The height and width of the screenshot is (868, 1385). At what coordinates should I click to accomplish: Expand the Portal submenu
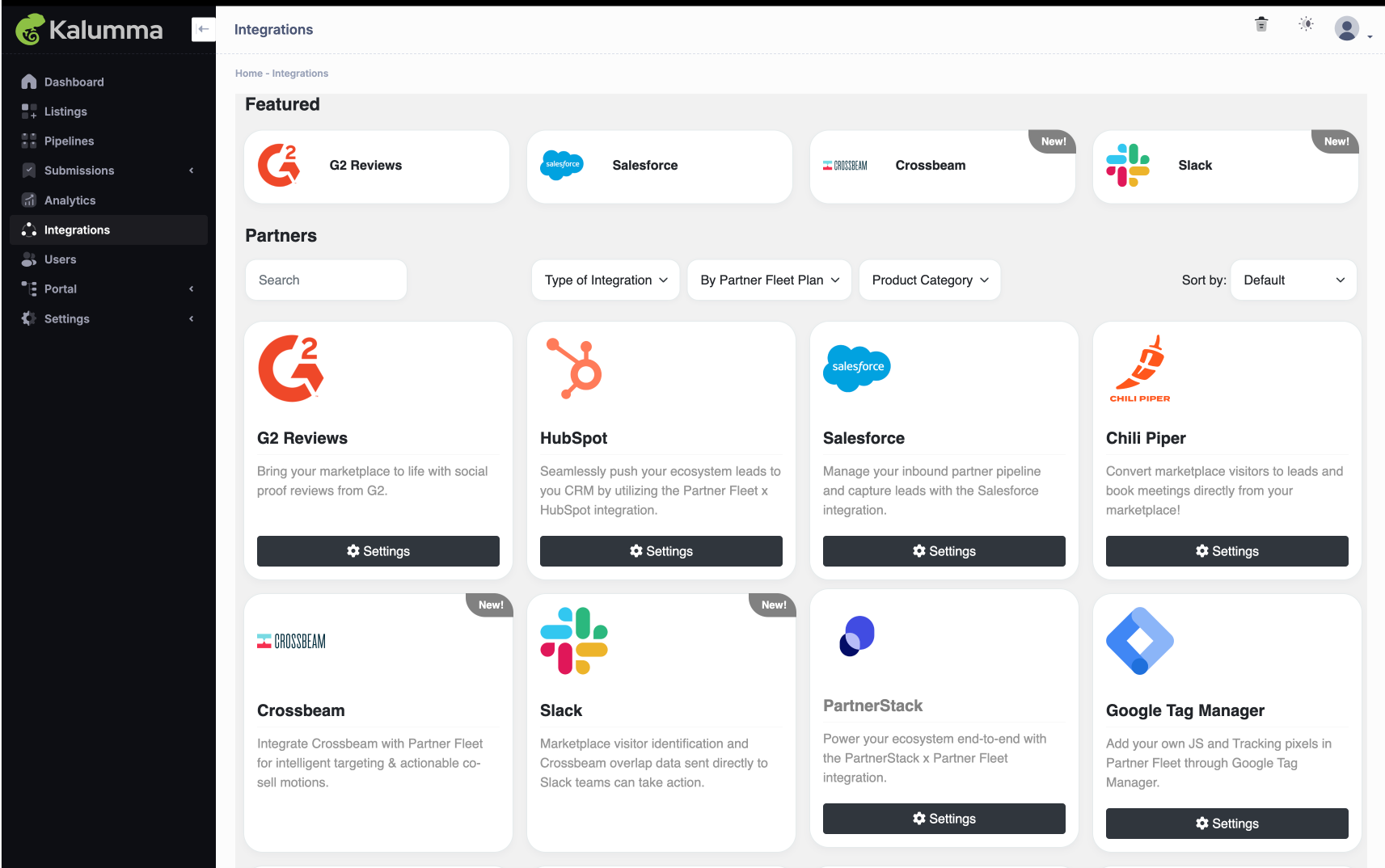[192, 289]
